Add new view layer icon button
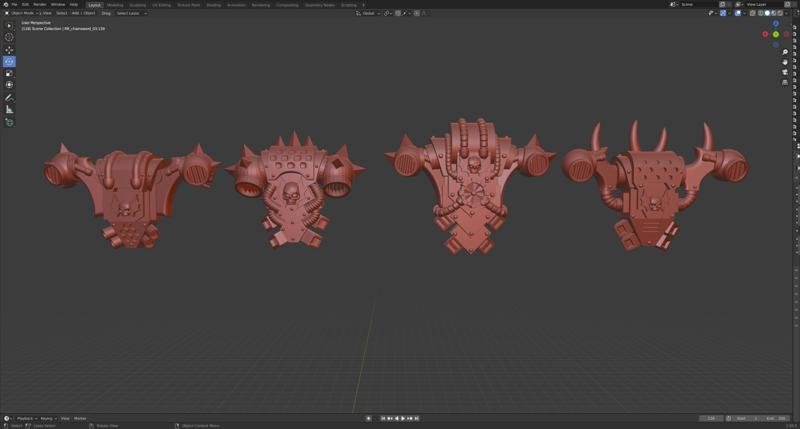The height and width of the screenshot is (429, 800). pos(787,4)
